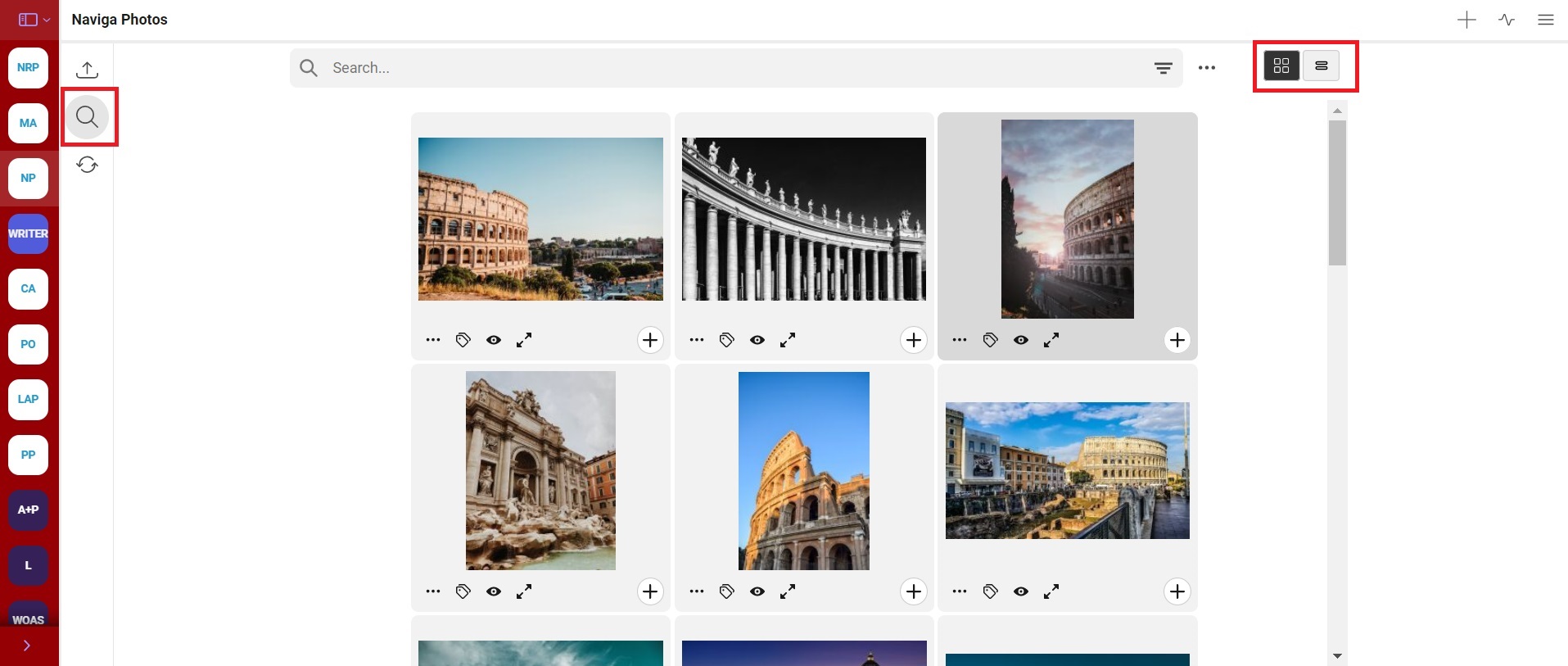Open the sidebar layout dropdown at top-left

[34, 20]
